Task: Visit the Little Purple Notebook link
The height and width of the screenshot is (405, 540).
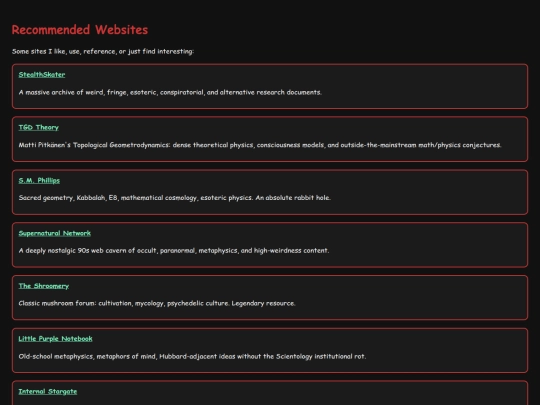Action: pos(55,339)
